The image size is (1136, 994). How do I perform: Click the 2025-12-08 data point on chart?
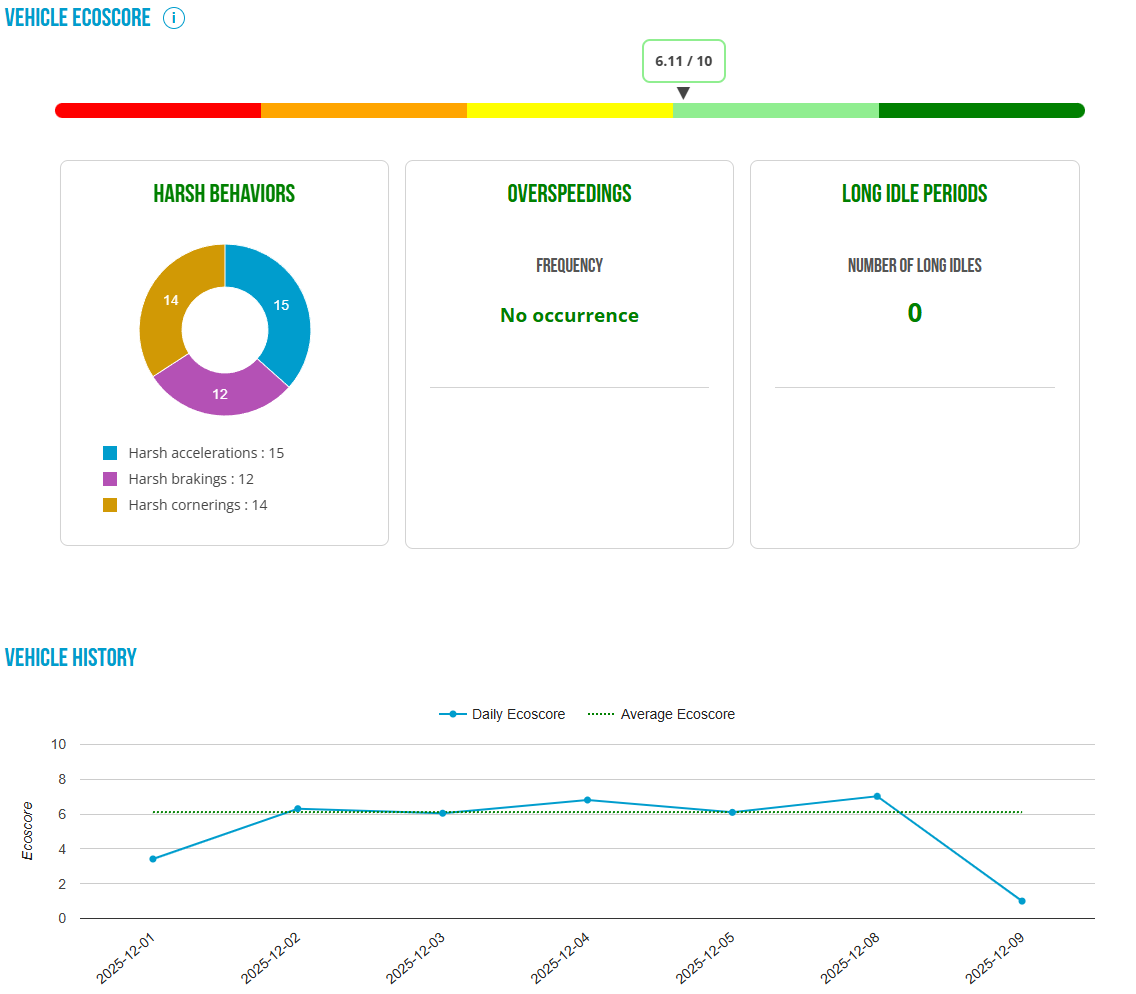click(x=877, y=796)
